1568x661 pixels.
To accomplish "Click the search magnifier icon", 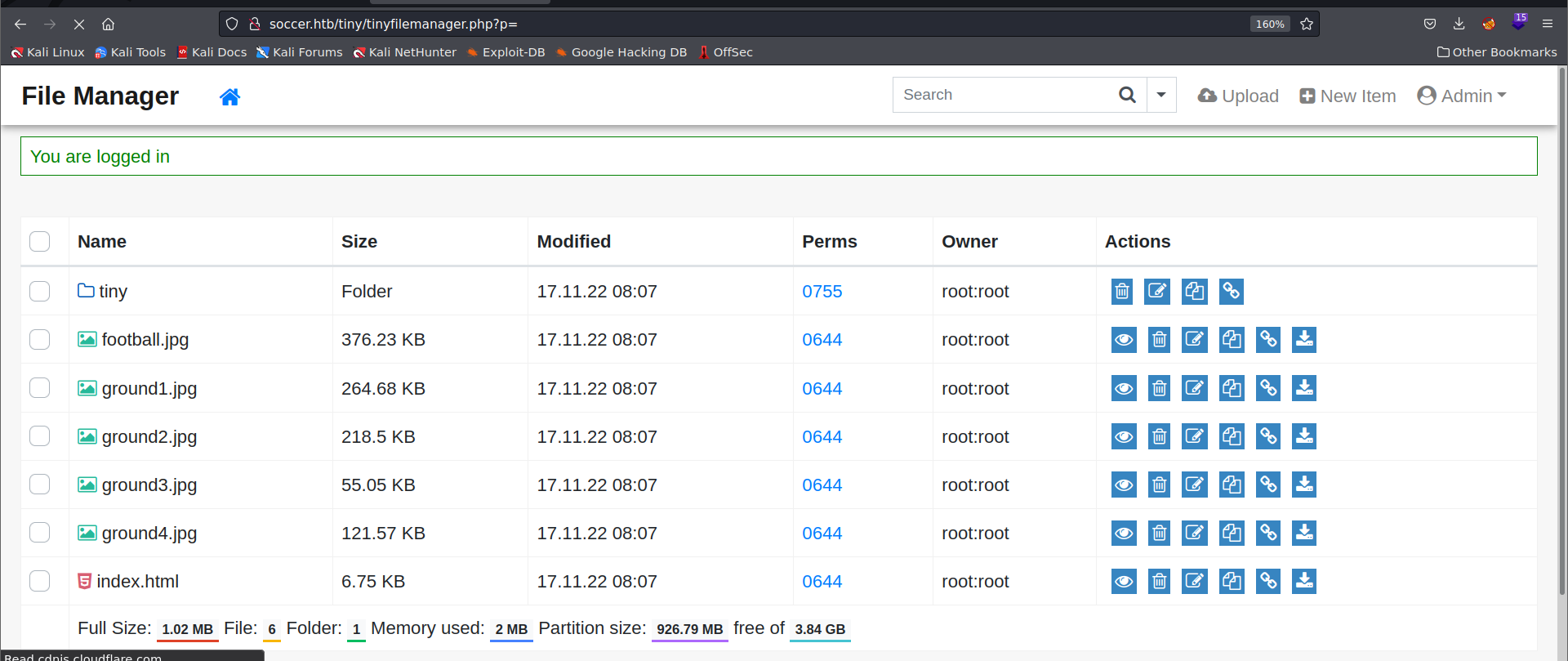I will (x=1127, y=95).
